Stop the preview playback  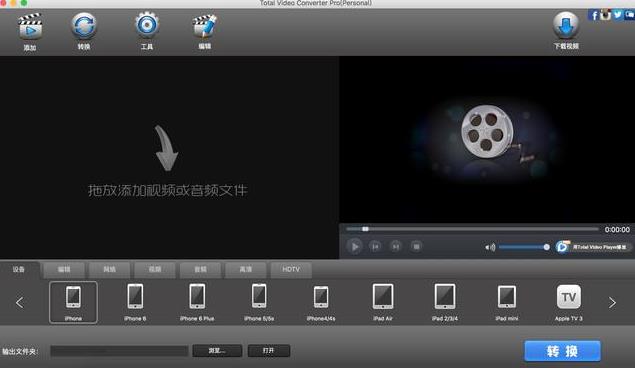[x=416, y=246]
